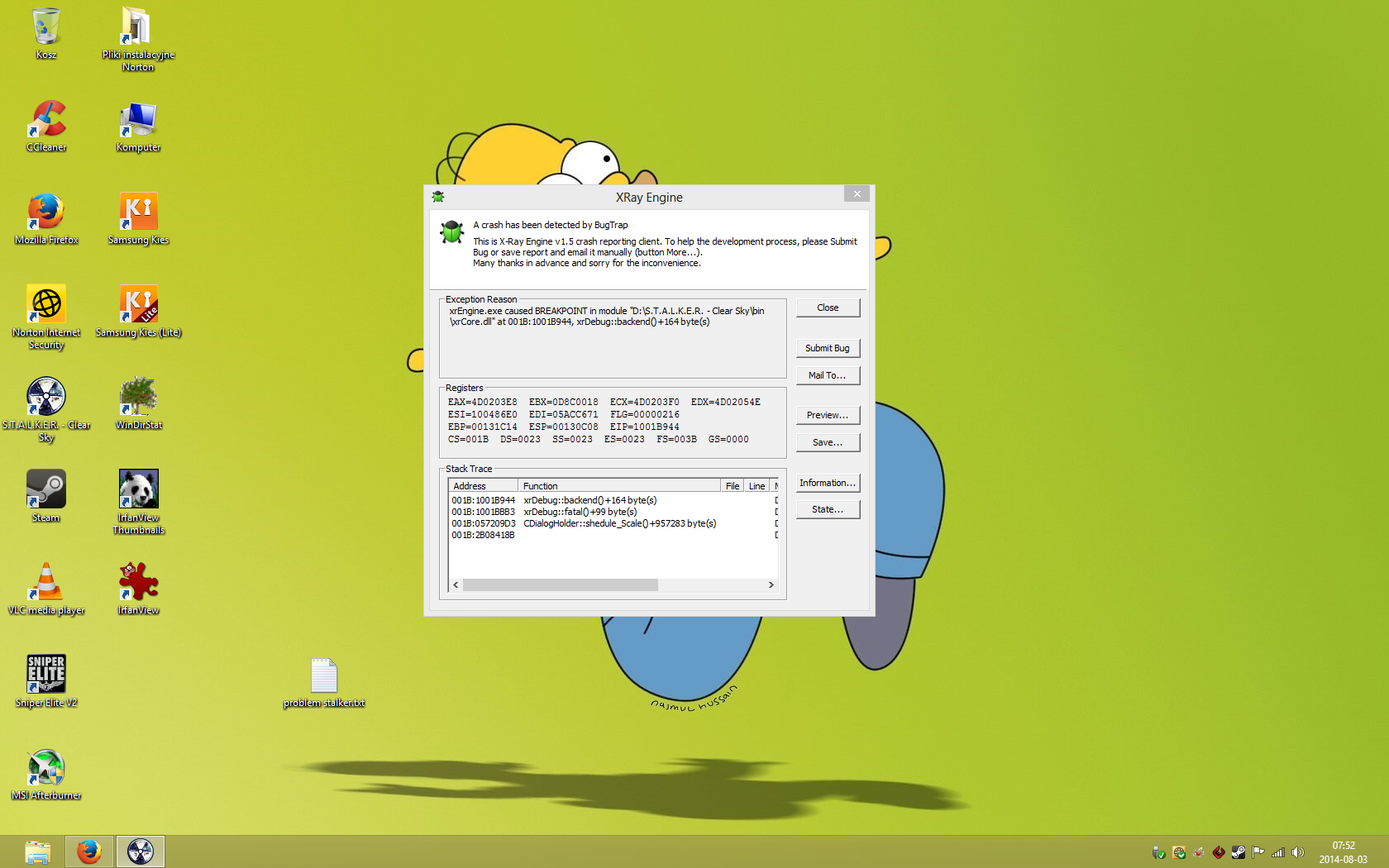Viewport: 1389px width, 868px height.
Task: Open the Preview... report button
Action: tap(828, 415)
